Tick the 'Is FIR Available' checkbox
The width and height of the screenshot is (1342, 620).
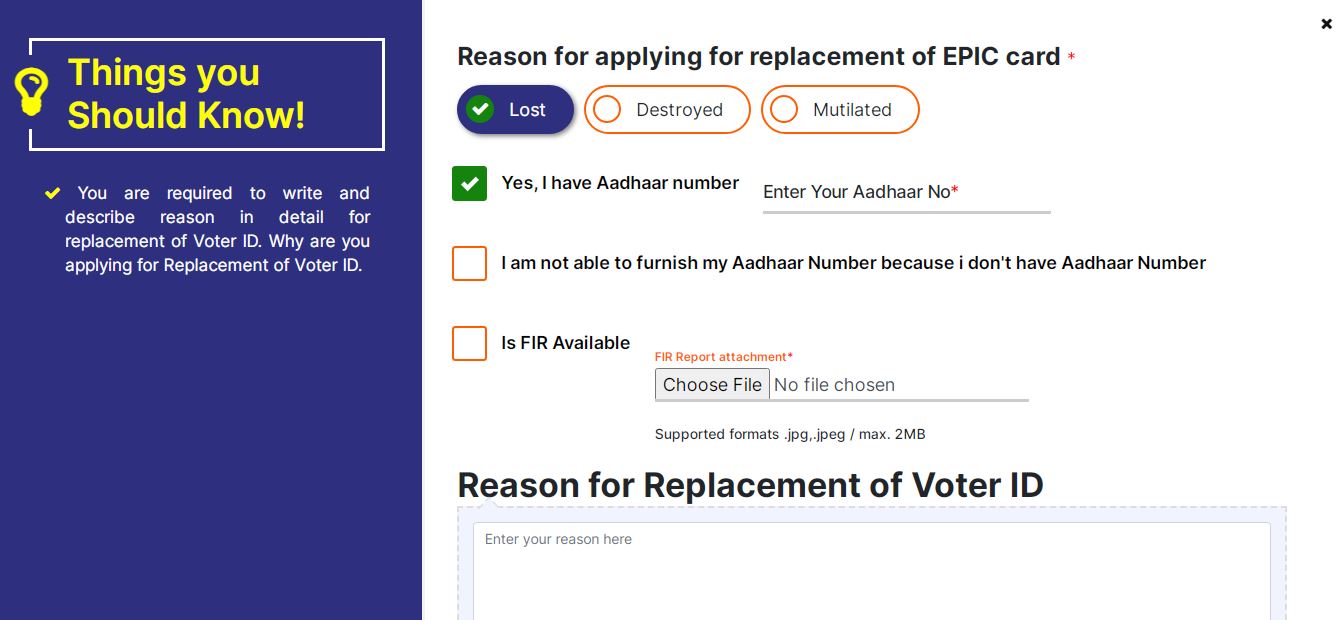(469, 343)
